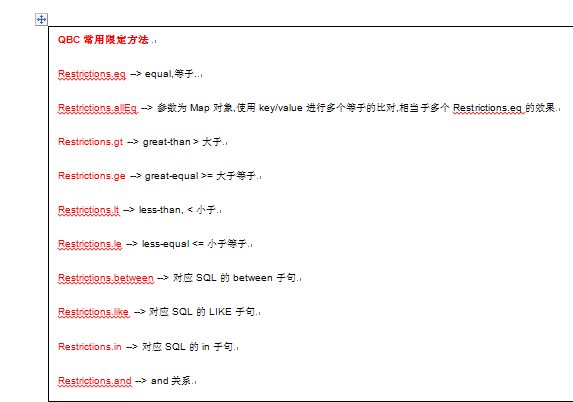Click "参数为 Map 对象" text
Screen dimensions: 573x402
[195, 108]
